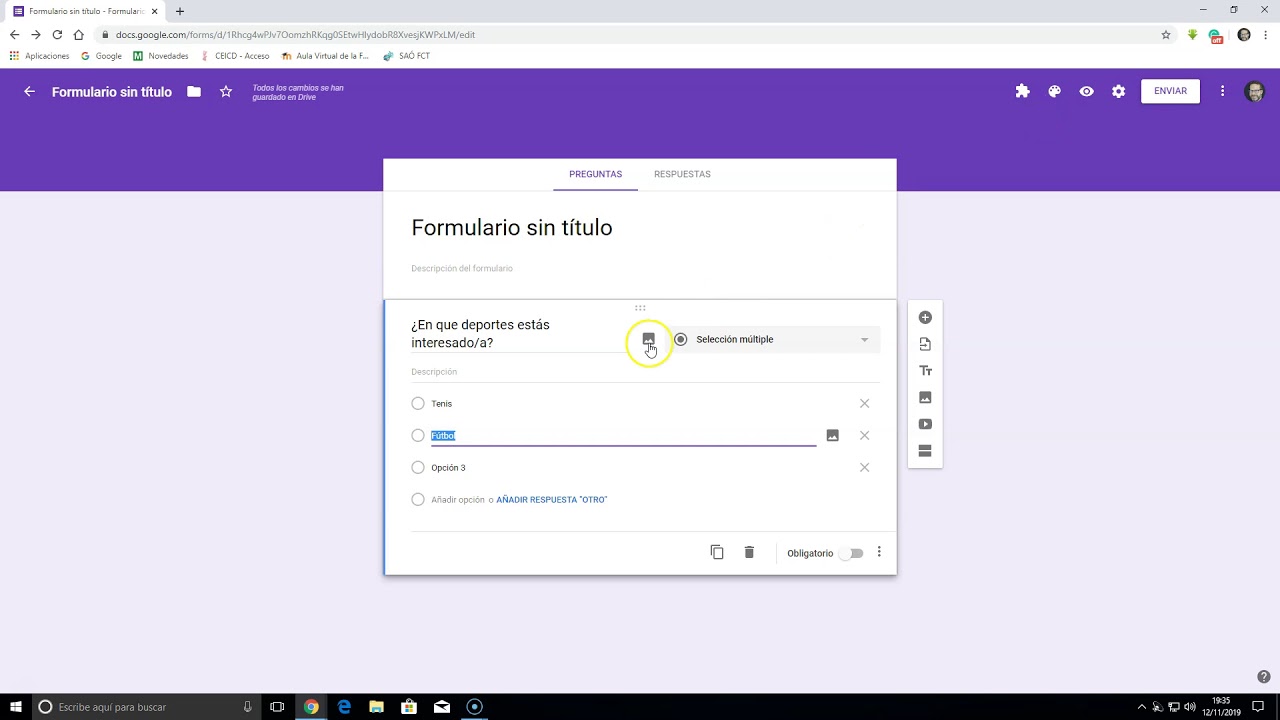
Task: Edit the form title Formulario sin título
Action: (512, 228)
